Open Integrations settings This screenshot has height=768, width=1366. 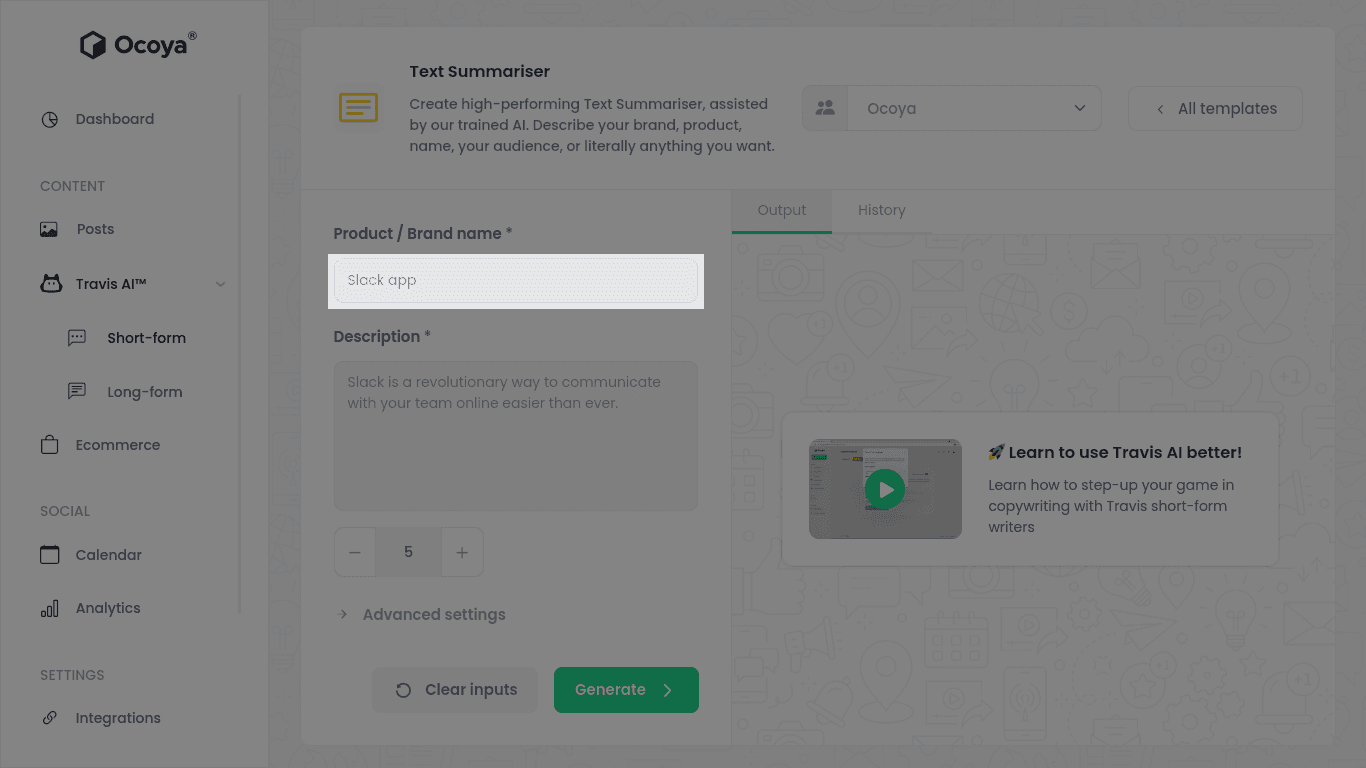pyautogui.click(x=118, y=718)
